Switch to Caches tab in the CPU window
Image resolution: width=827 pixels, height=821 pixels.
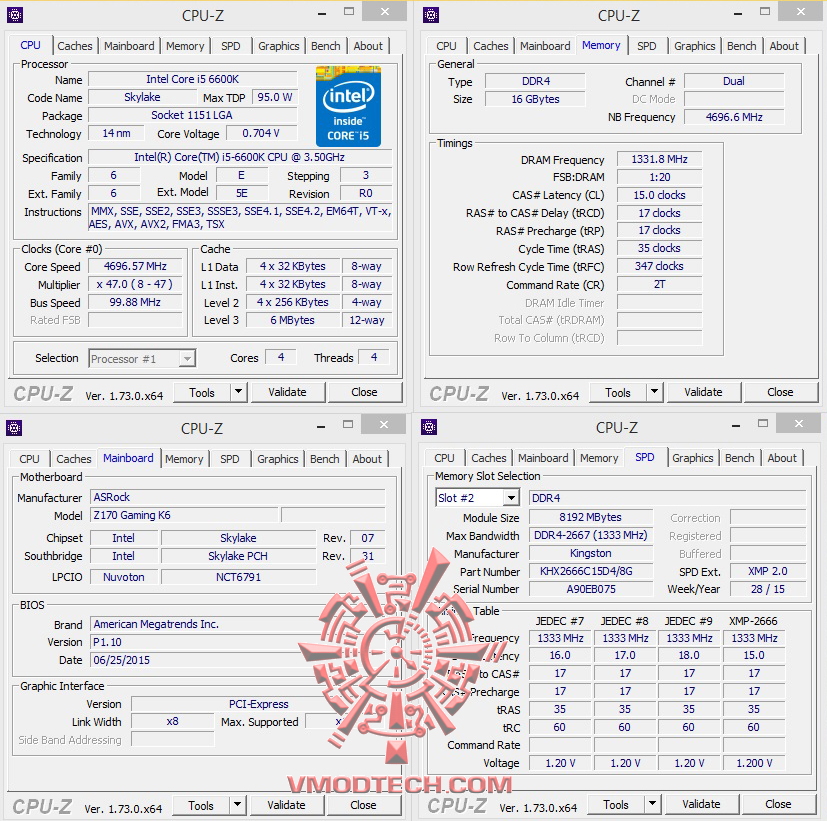tap(74, 46)
